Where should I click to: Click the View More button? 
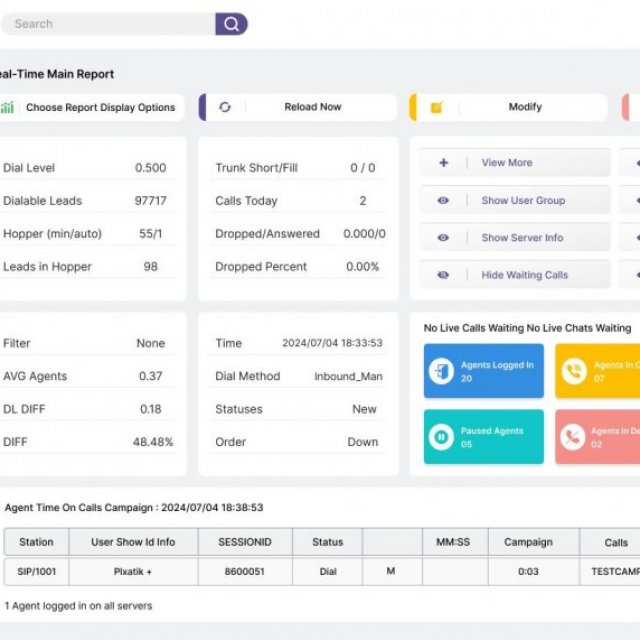coord(515,162)
